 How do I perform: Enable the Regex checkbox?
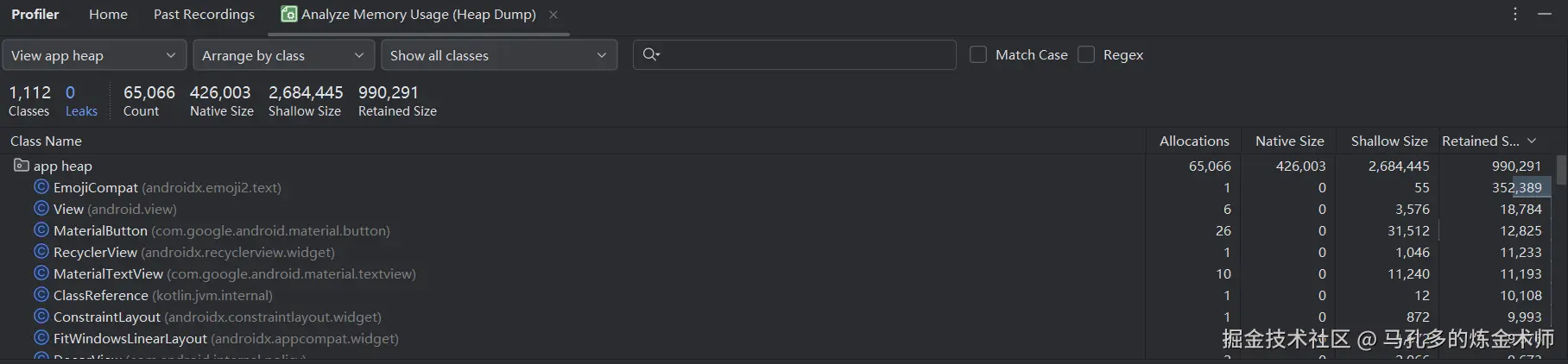1086,55
